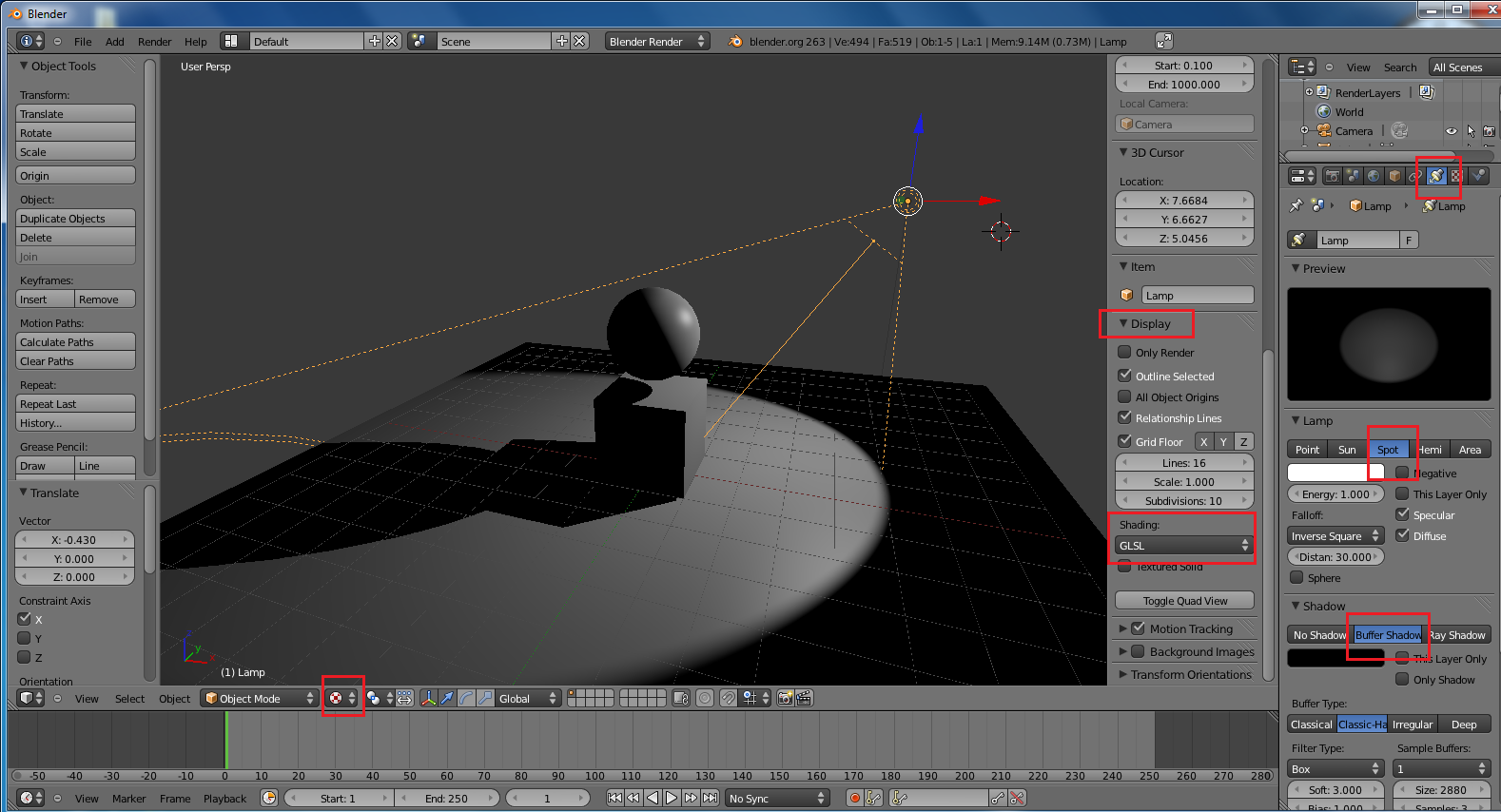Screen dimensions: 1501x812
Task: Click the Duplicate Objects button
Action: pos(75,218)
